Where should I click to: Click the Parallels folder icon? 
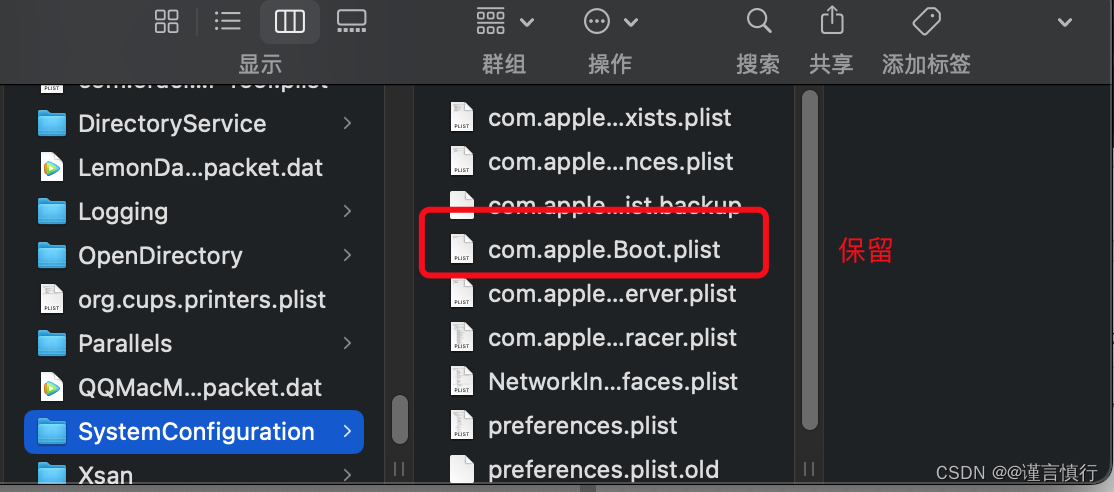tap(52, 343)
